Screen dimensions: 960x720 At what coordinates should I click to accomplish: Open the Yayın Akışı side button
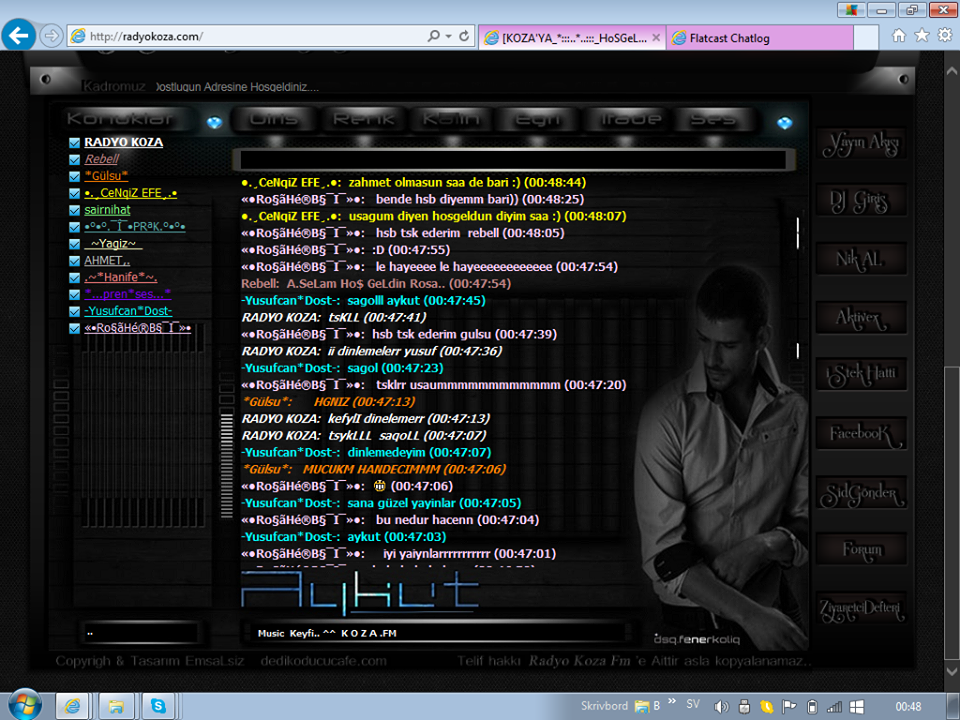point(861,144)
